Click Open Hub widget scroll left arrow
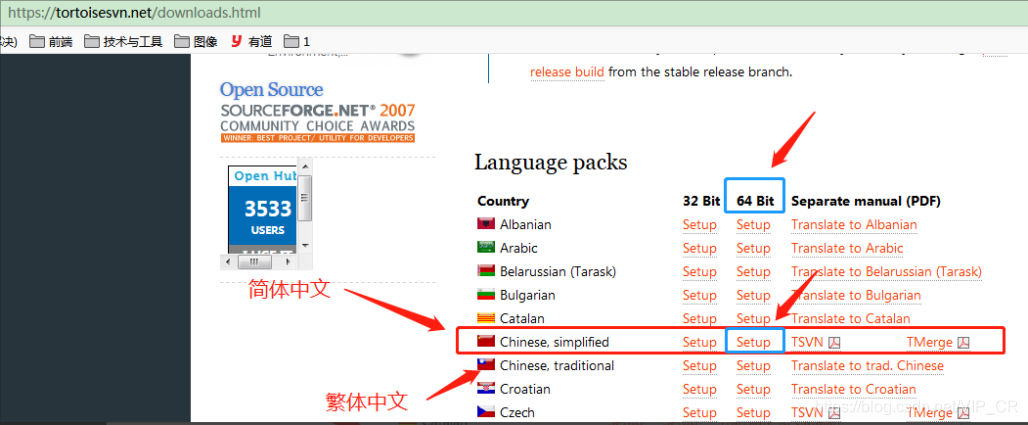The height and width of the screenshot is (425, 1028). 227,262
